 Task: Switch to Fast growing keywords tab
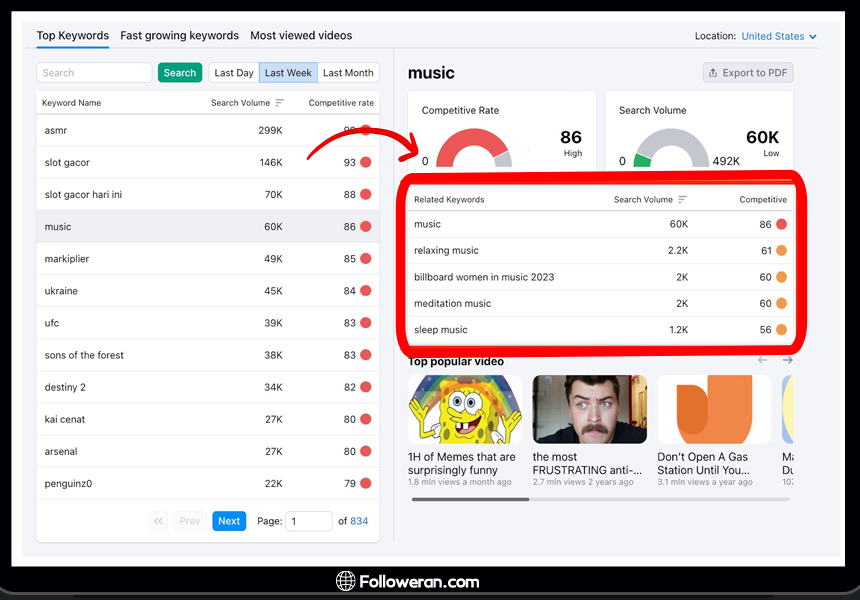(179, 36)
